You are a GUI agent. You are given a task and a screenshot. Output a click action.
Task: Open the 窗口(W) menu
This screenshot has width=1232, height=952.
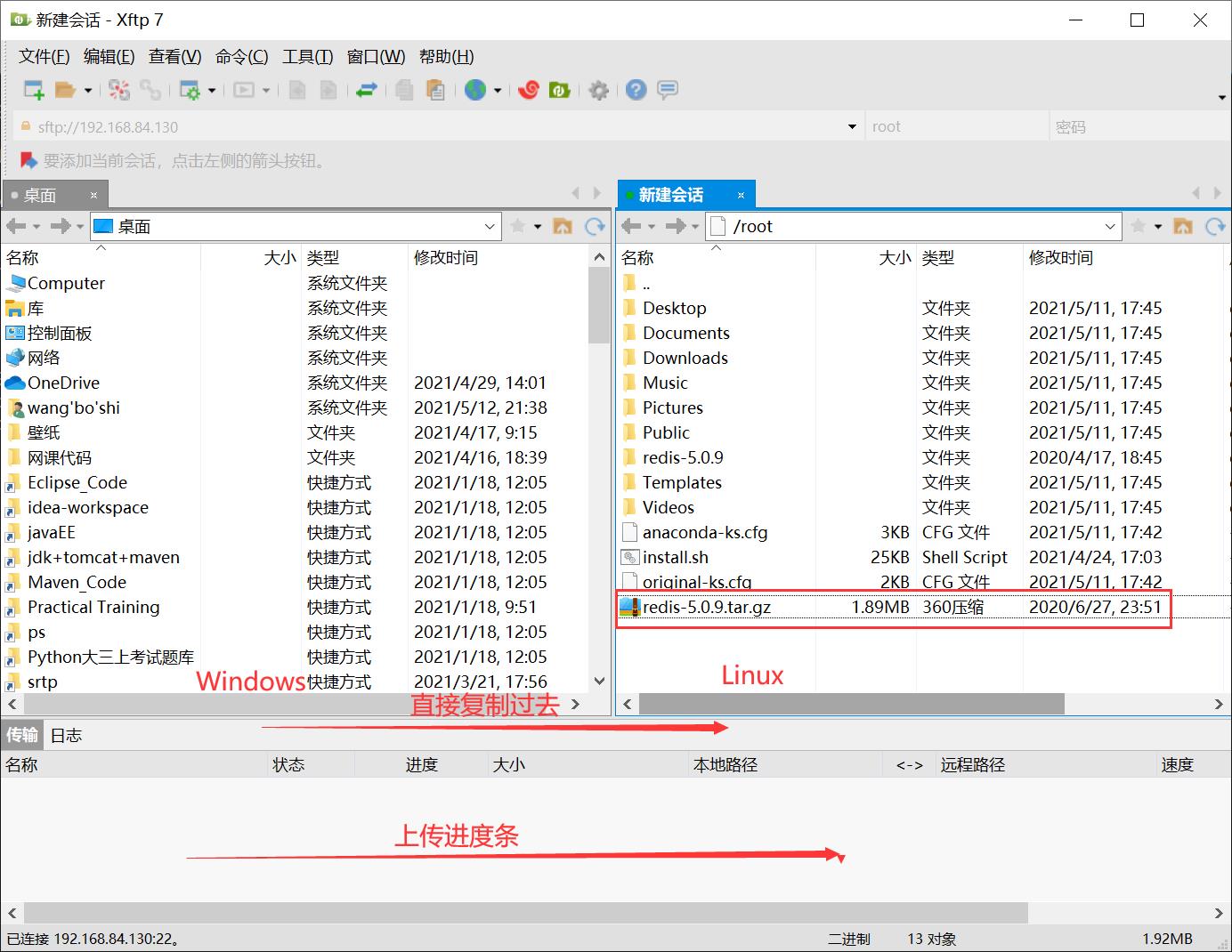click(376, 57)
